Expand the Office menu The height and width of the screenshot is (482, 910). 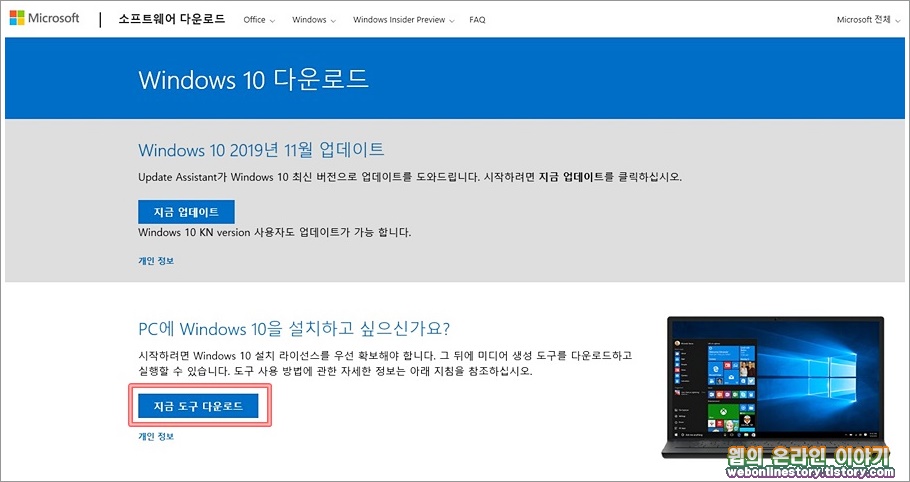(259, 20)
